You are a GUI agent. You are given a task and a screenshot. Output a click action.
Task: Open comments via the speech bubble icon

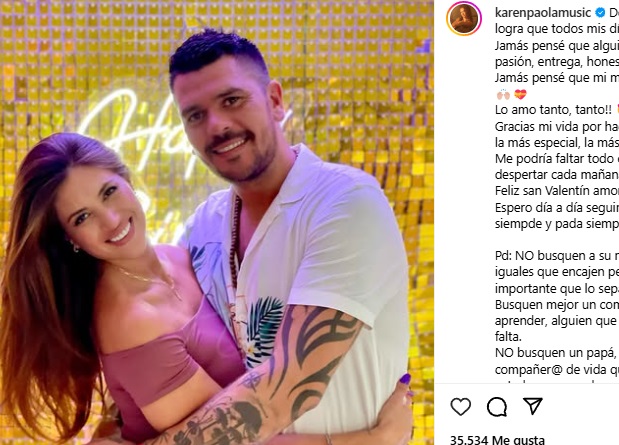pos(497,406)
